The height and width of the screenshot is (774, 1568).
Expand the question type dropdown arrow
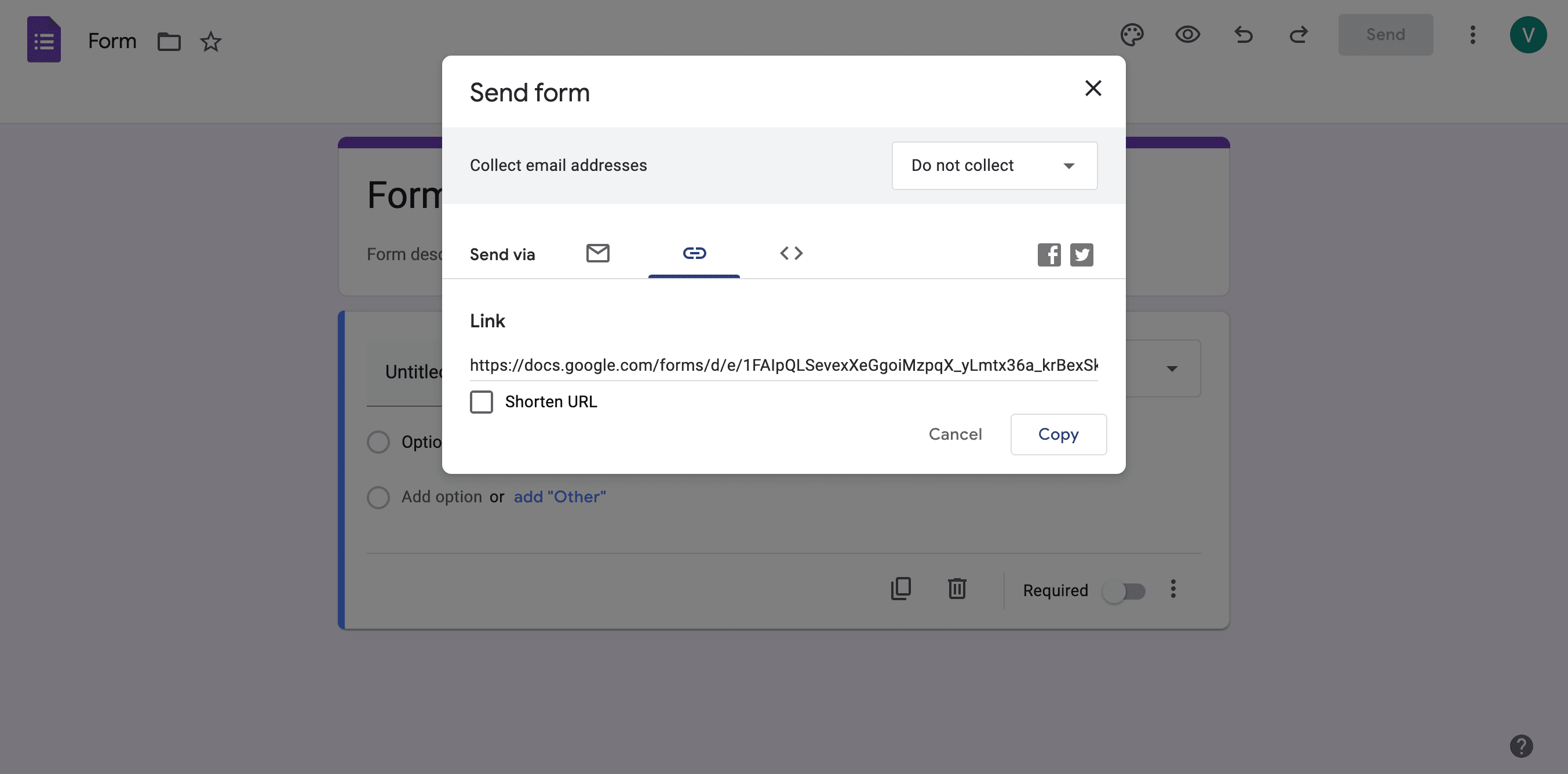pyautogui.click(x=1172, y=368)
